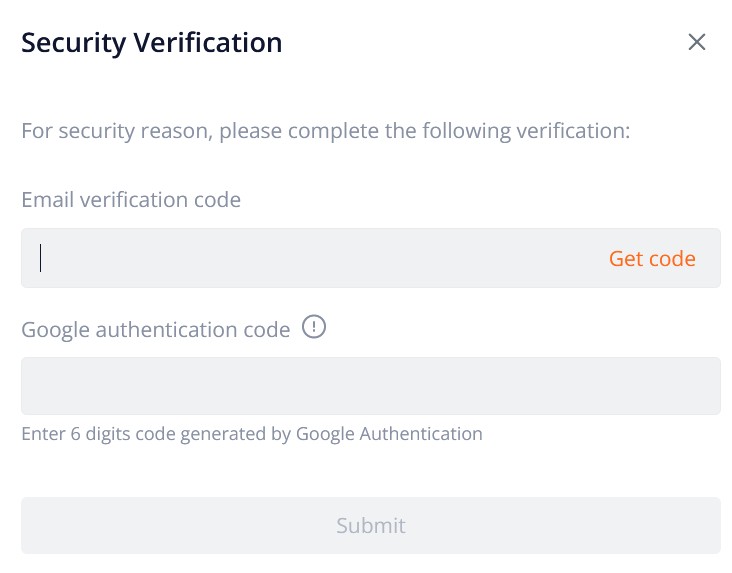This screenshot has height=573, width=732.
Task: Click the Email verification code label
Action: coord(131,200)
